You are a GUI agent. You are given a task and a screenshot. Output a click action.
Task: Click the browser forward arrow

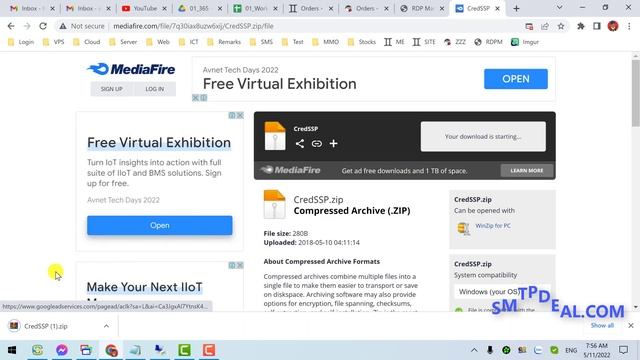point(27,26)
